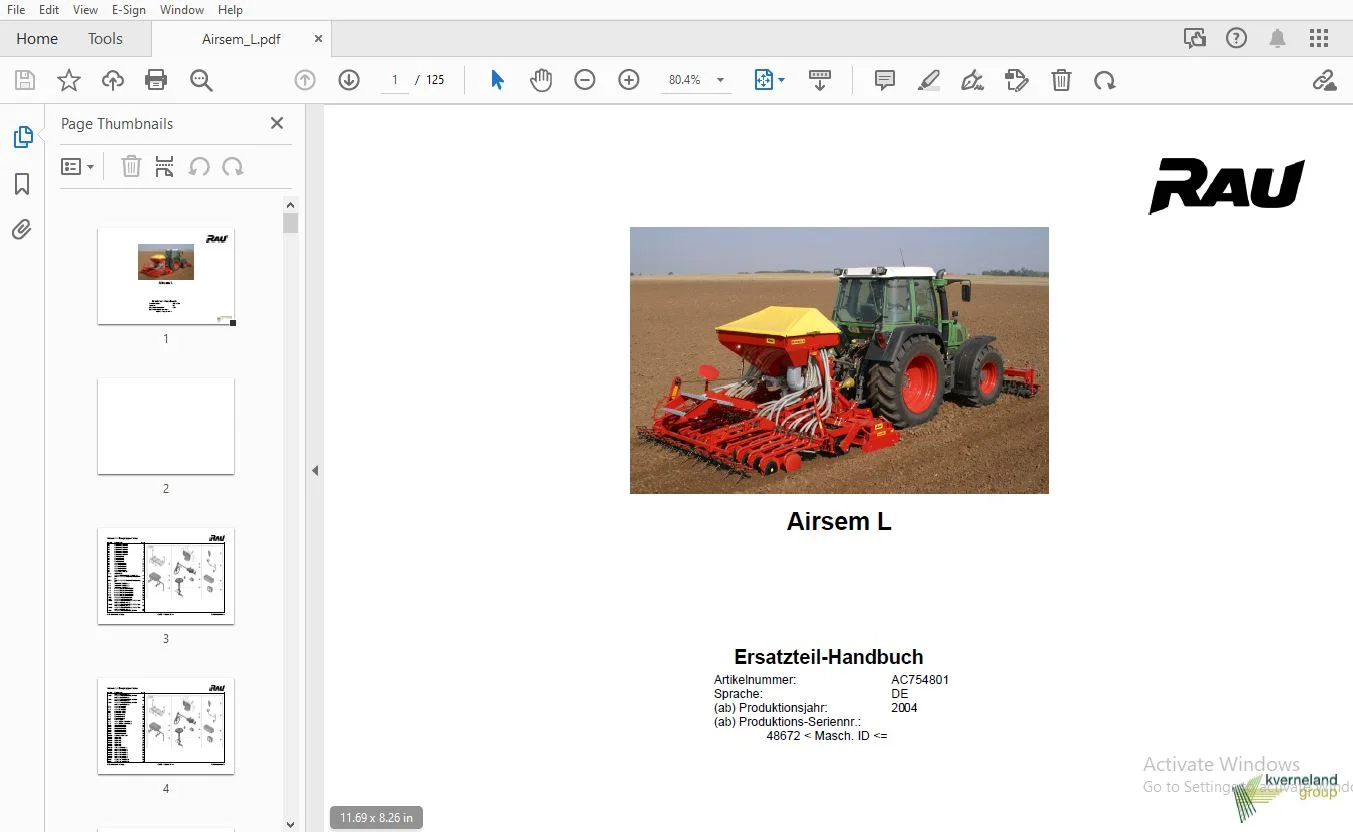Click the AC754801 article number
This screenshot has height=832, width=1353.
point(920,680)
